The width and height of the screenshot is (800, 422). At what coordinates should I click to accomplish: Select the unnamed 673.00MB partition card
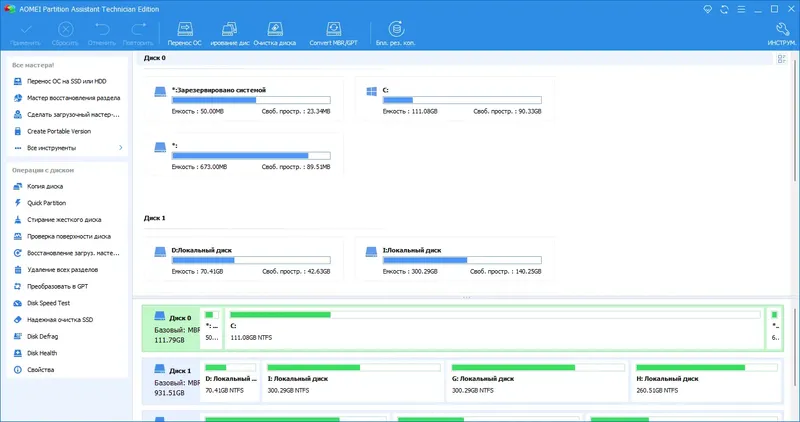pyautogui.click(x=243, y=155)
